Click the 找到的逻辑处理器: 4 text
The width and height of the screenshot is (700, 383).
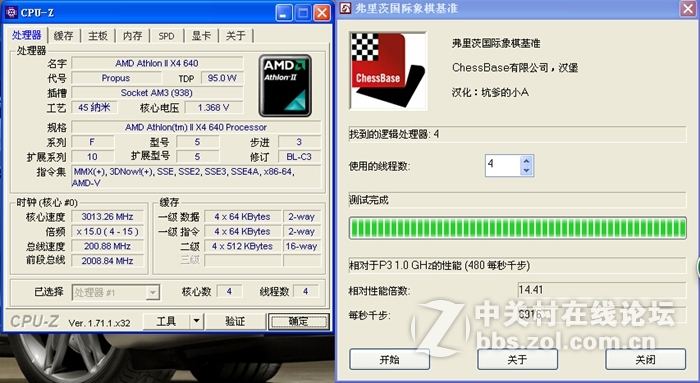(x=394, y=134)
